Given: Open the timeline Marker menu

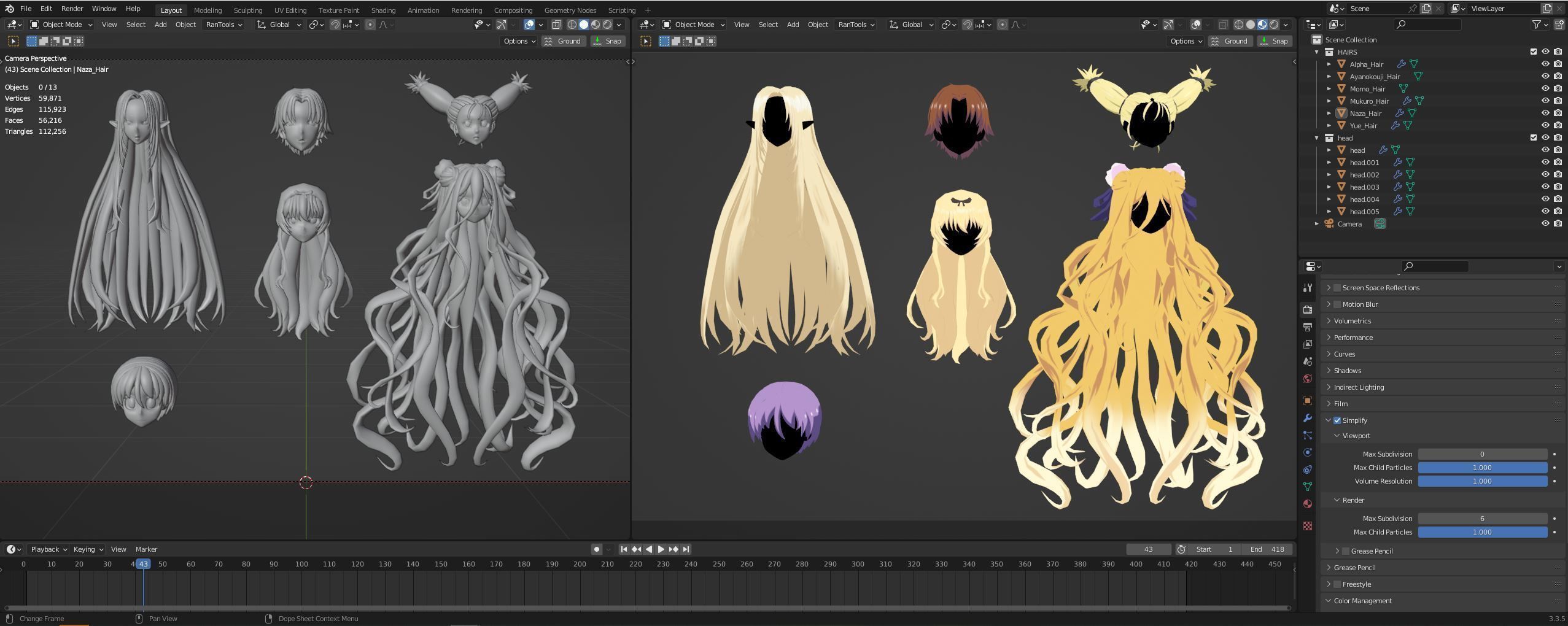Looking at the screenshot, I should pyautogui.click(x=146, y=549).
